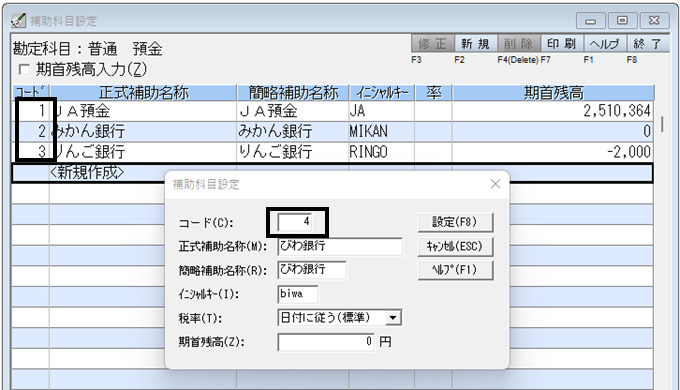
Task: Click the -2,000 balance cell
Action: pos(553,152)
